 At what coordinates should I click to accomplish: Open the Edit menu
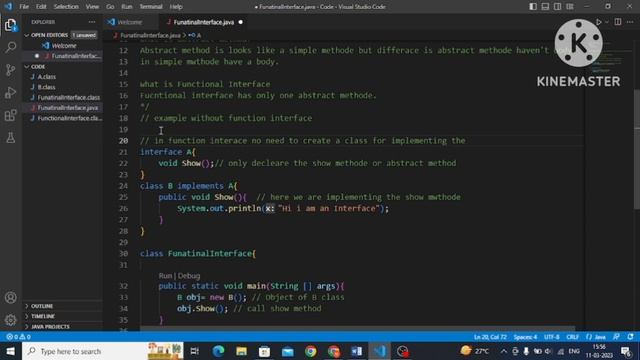tap(41, 7)
